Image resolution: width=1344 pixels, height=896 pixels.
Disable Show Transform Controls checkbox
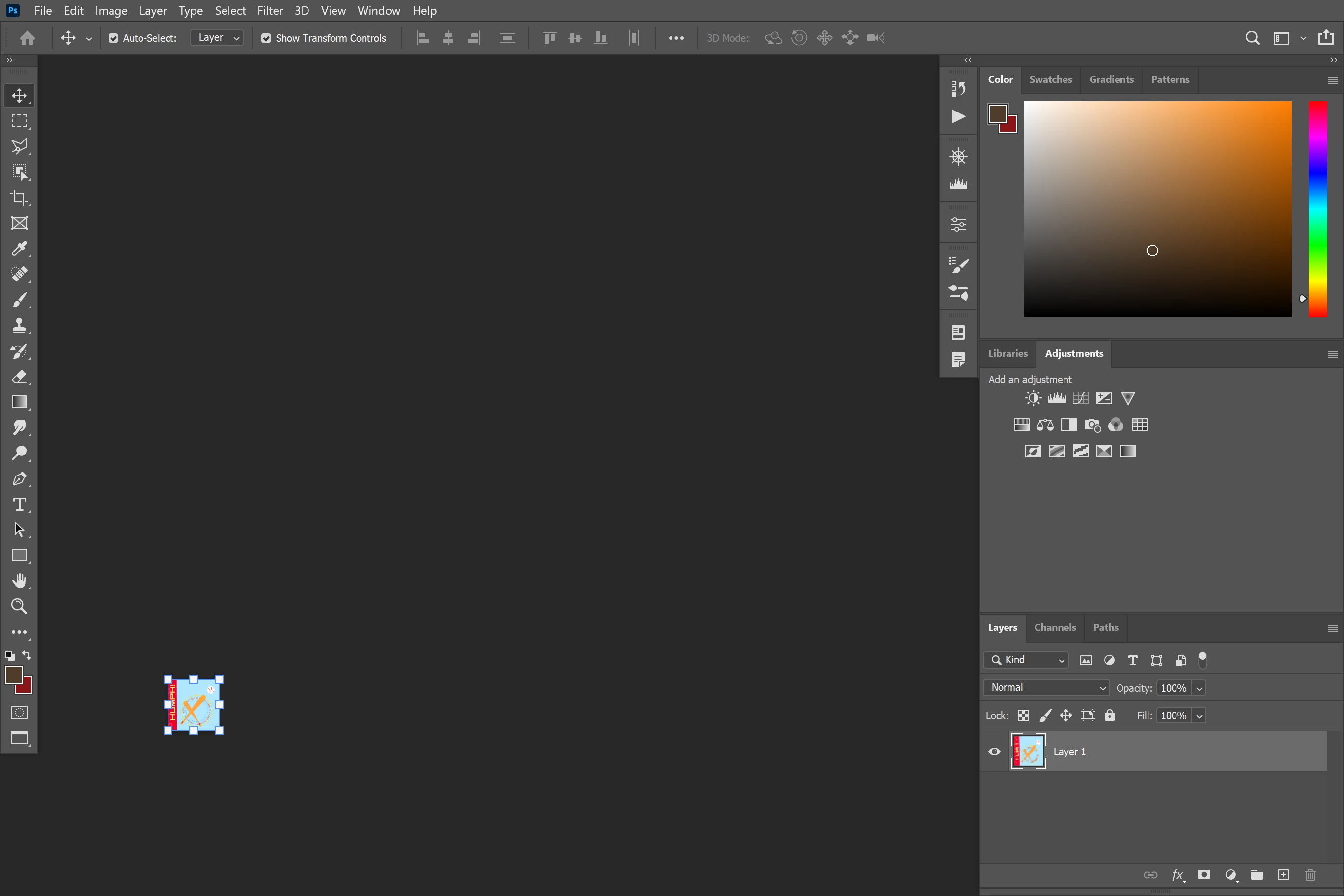click(266, 38)
